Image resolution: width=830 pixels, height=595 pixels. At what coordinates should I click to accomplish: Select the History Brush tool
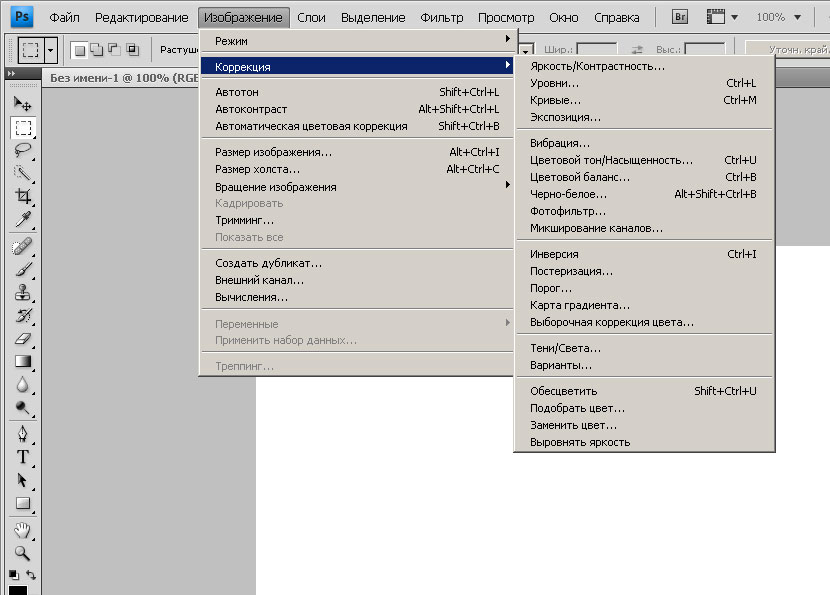coord(22,315)
